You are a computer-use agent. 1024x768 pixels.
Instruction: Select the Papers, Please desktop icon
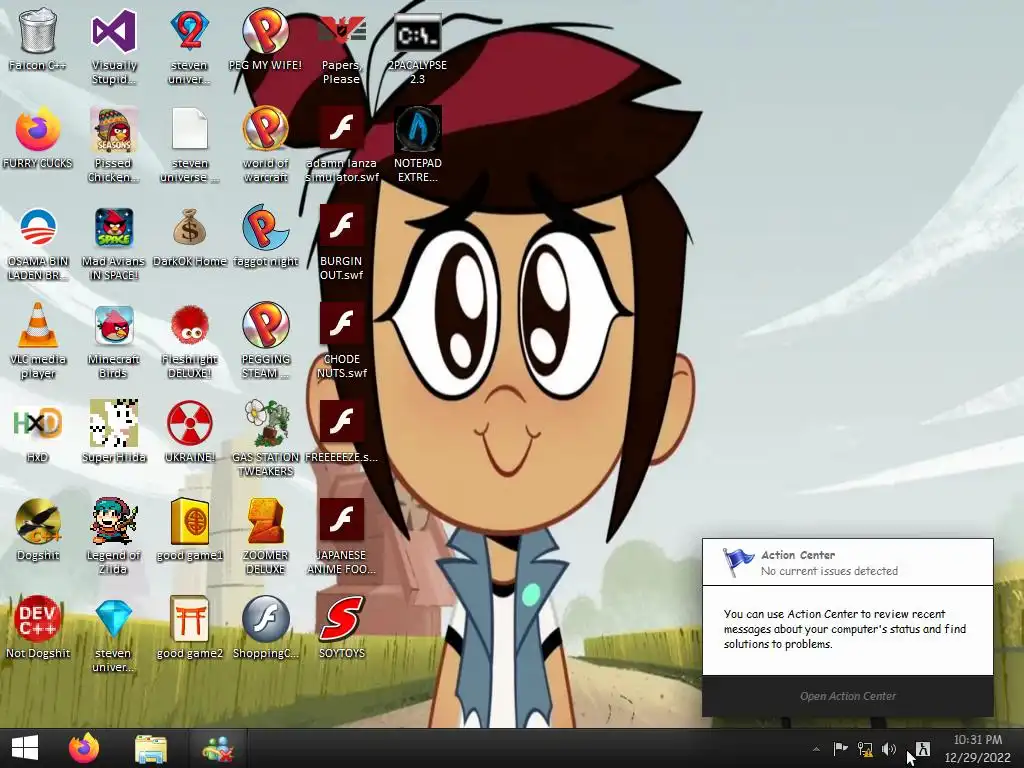click(x=341, y=31)
